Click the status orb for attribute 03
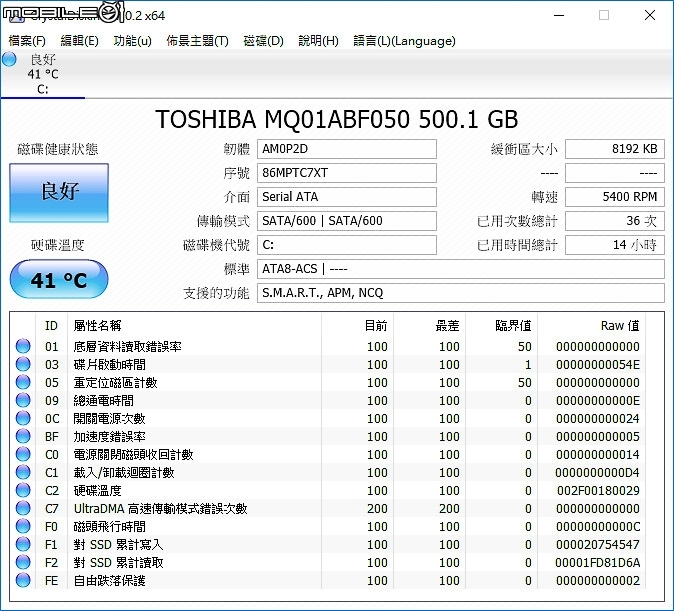 pos(23,364)
